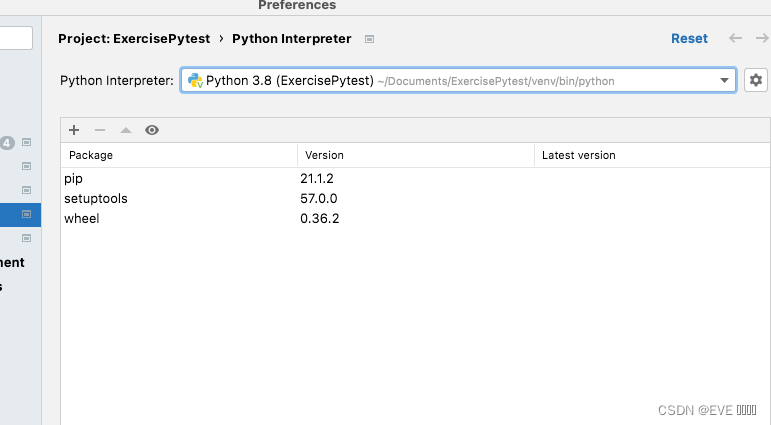This screenshot has width=771, height=425.
Task: Click the highlighted sidebar settings item
Action: [20, 214]
